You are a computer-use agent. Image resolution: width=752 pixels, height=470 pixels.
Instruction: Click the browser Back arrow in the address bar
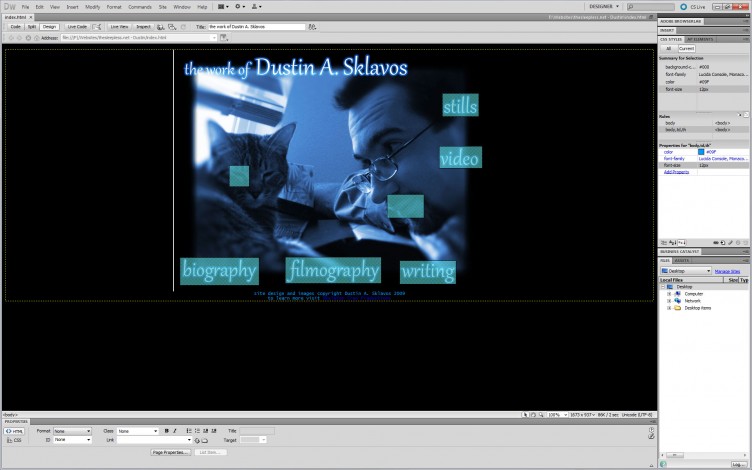pyautogui.click(x=11, y=37)
